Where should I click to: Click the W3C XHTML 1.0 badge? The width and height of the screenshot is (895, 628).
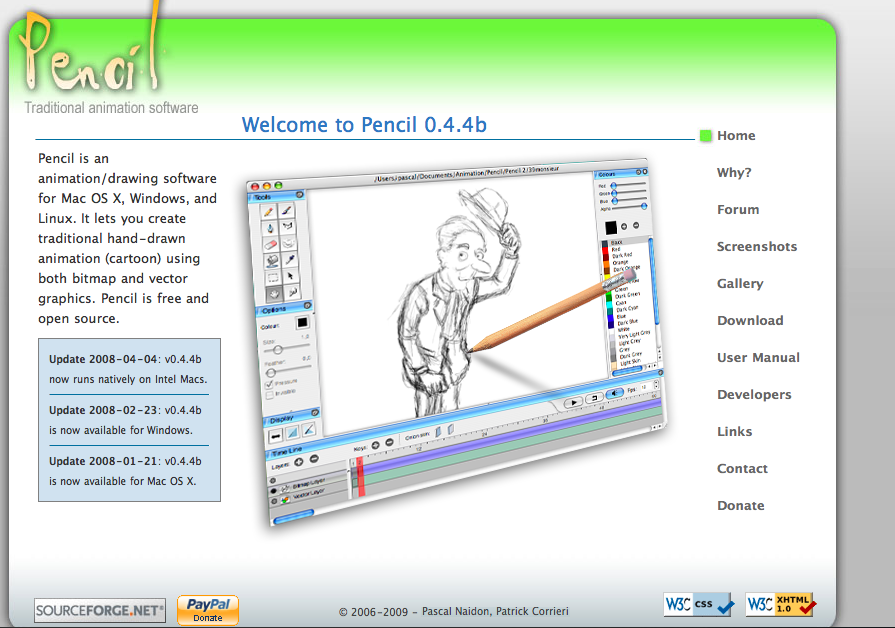tap(780, 604)
